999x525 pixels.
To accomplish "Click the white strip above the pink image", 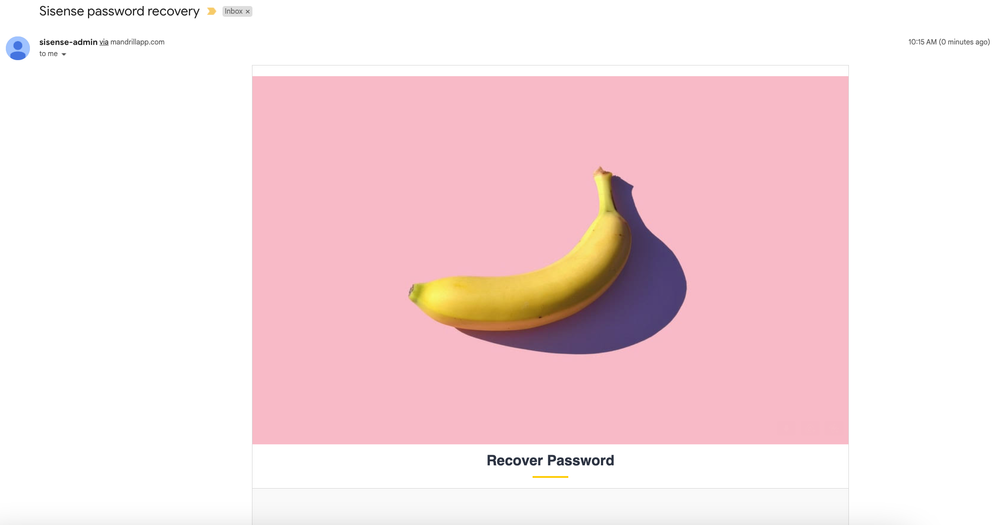I will pyautogui.click(x=550, y=71).
